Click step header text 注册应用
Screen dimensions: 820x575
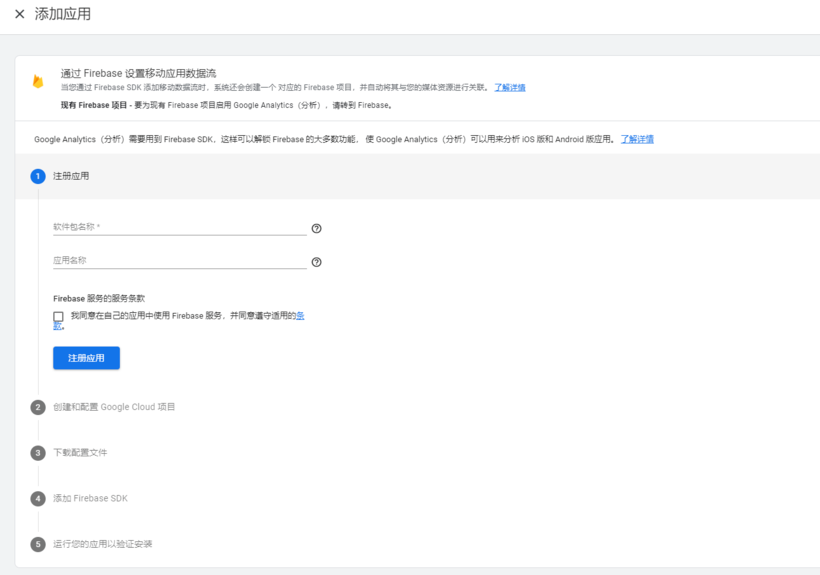click(x=71, y=176)
